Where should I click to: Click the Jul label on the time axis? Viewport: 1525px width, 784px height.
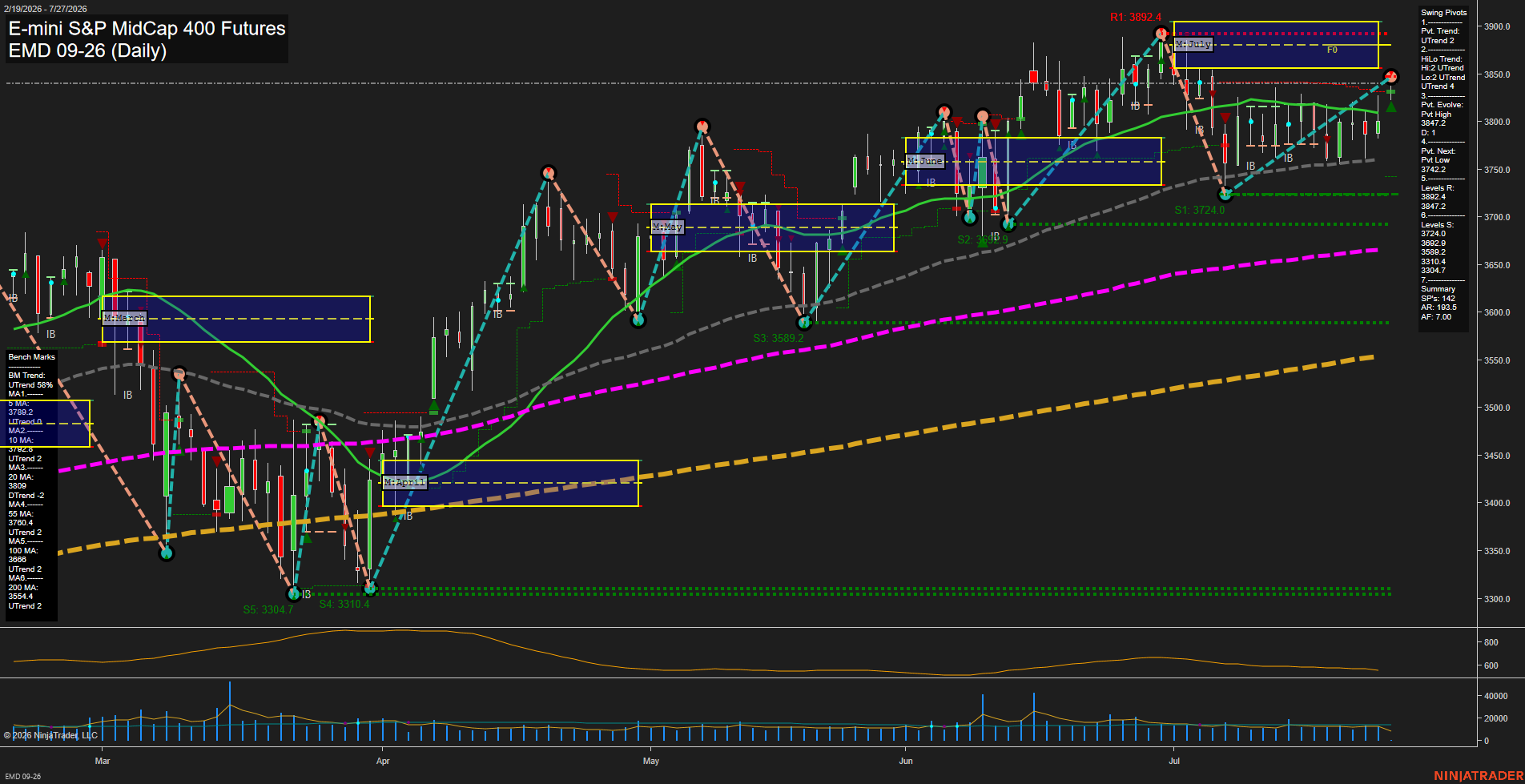1174,761
